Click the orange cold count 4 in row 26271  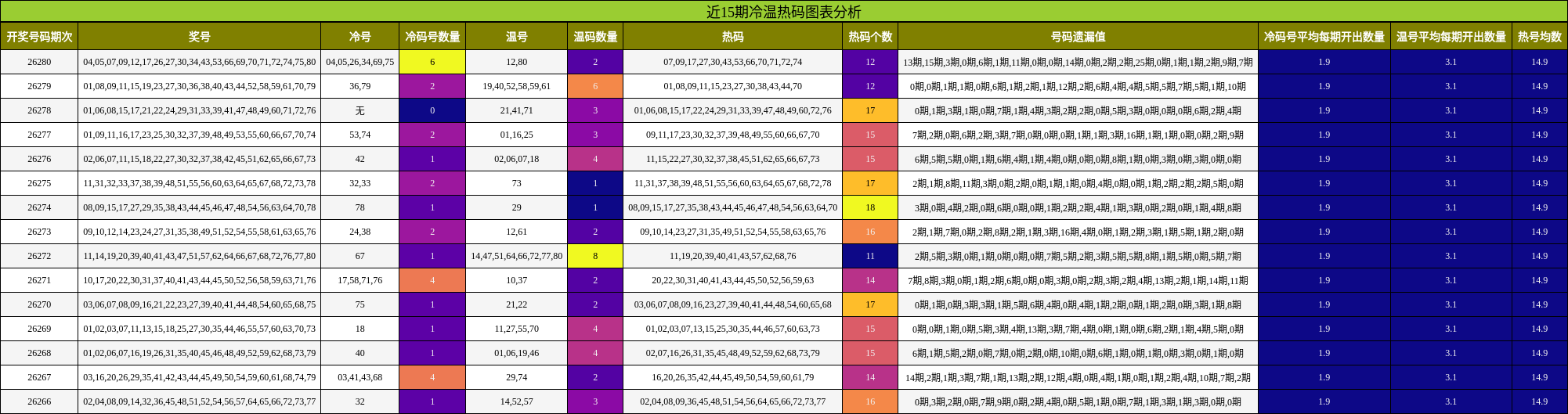tap(432, 280)
